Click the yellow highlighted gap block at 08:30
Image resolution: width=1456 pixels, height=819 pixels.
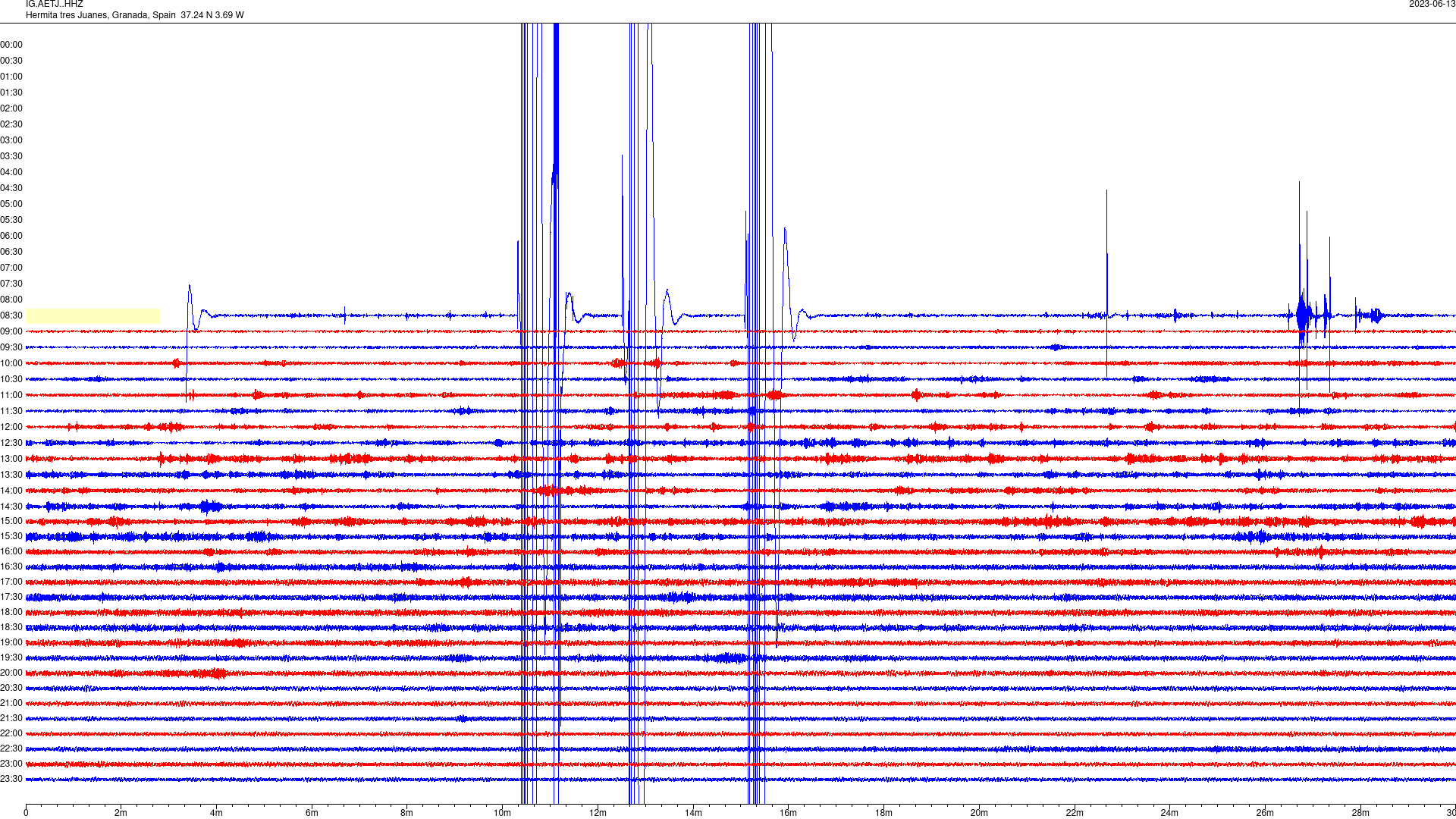tap(93, 316)
